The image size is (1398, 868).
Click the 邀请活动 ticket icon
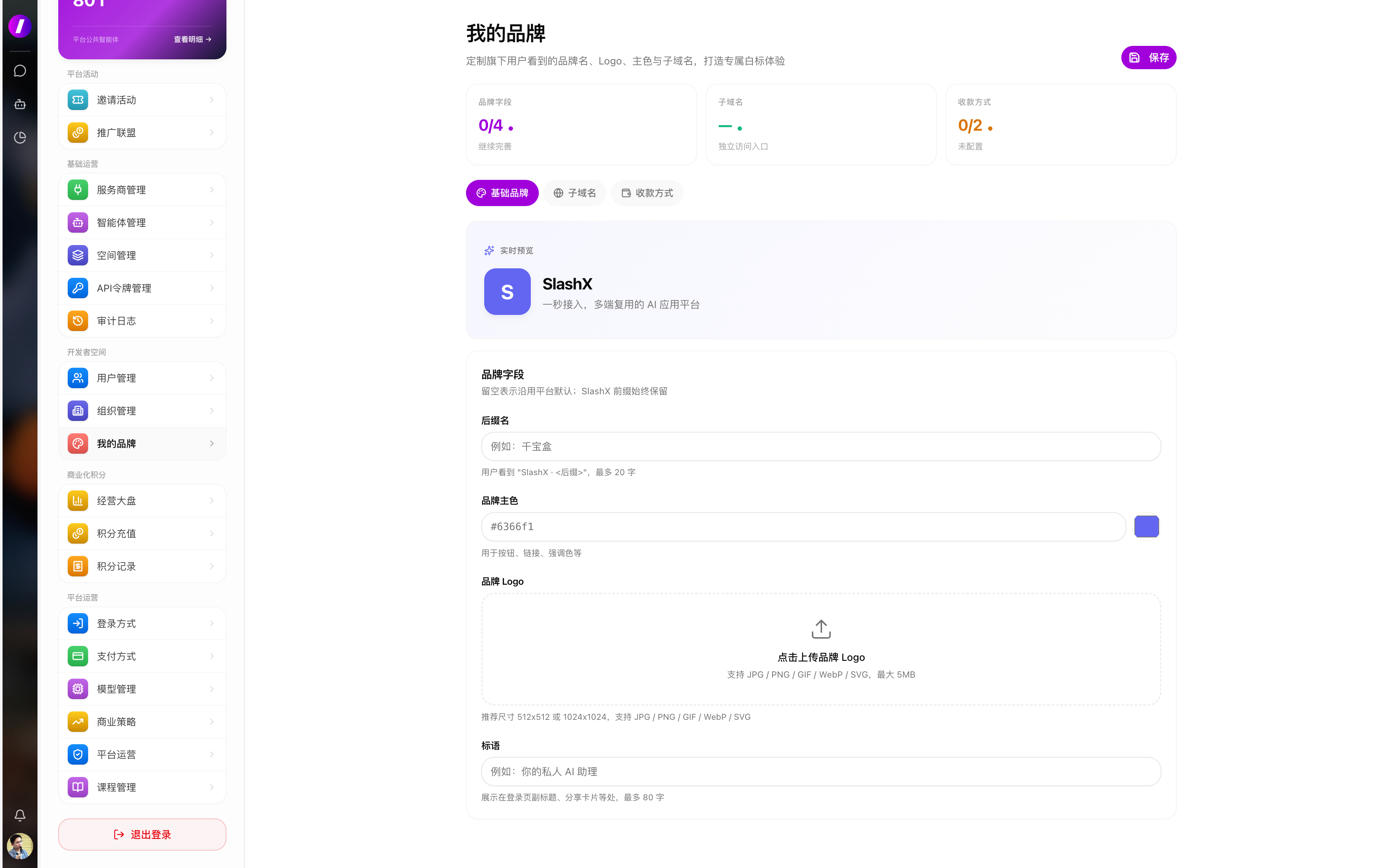(x=78, y=100)
